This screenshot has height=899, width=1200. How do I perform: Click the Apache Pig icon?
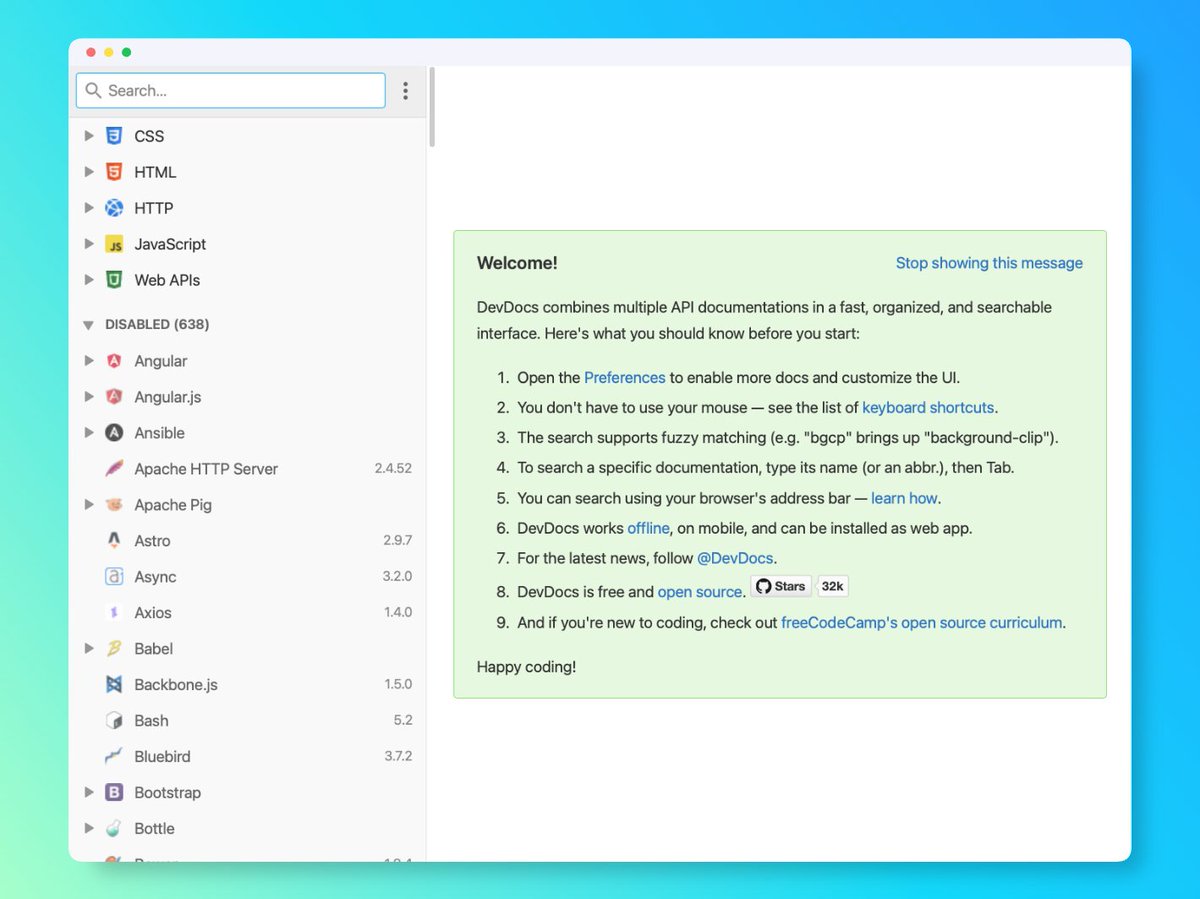coord(114,505)
